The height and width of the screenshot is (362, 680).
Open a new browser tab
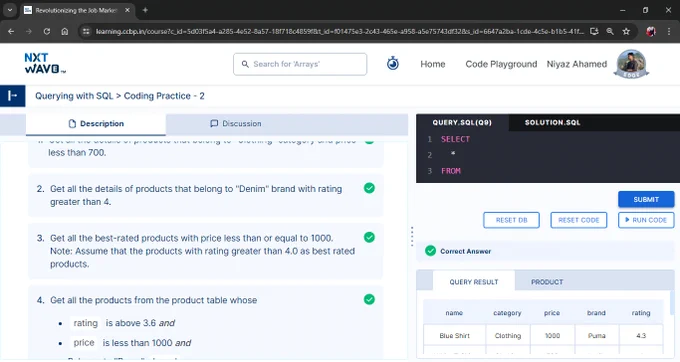pos(145,10)
